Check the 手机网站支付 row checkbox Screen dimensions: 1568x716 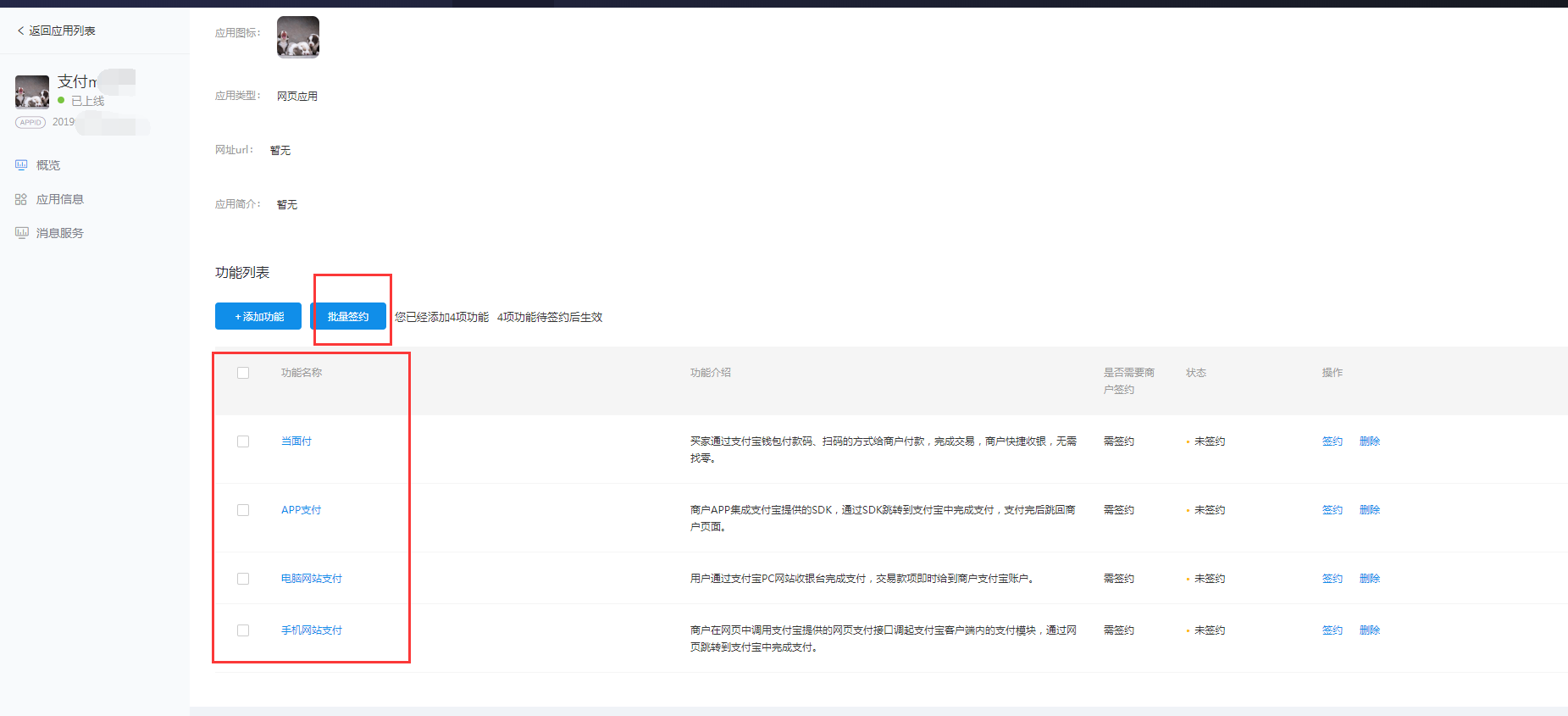pos(243,630)
